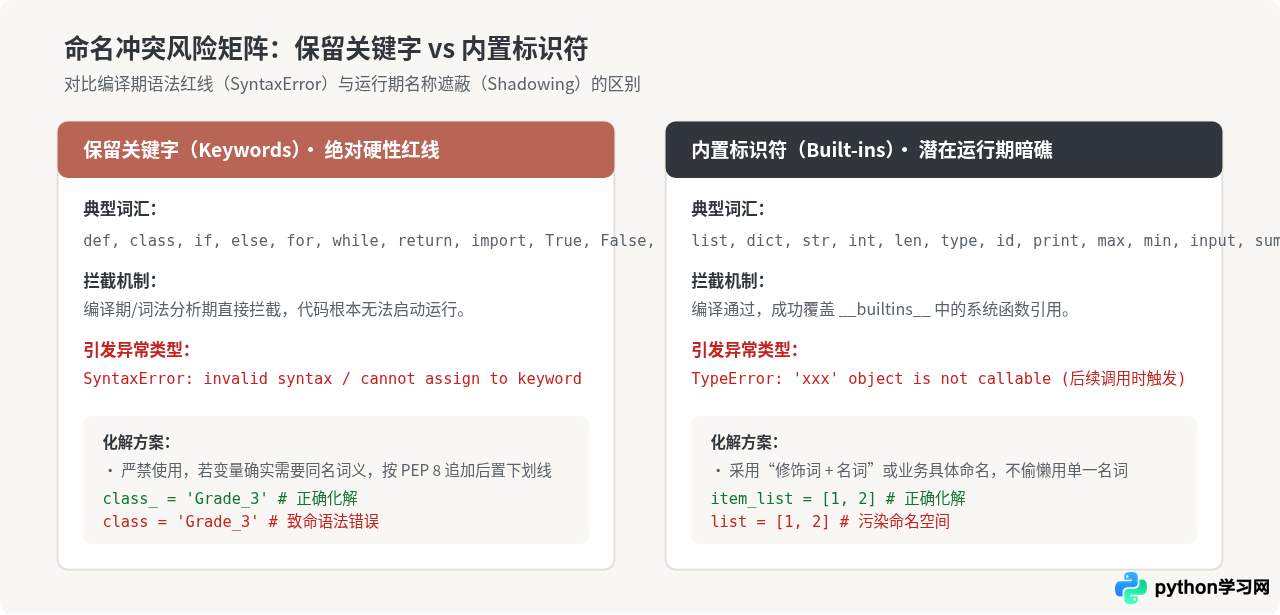Click '引发异常类型' label in Keywords card
Image resolution: width=1280 pixels, height=615 pixels.
point(137,350)
